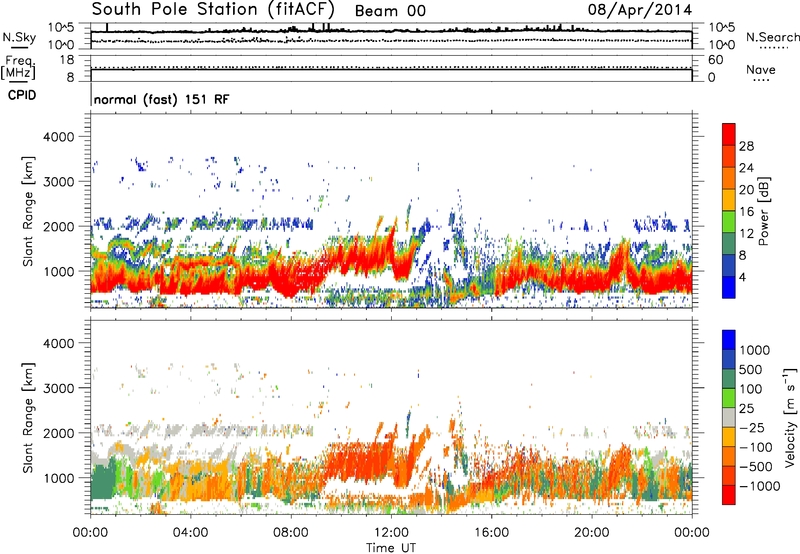Click the '16' power colorbar label

(x=746, y=212)
